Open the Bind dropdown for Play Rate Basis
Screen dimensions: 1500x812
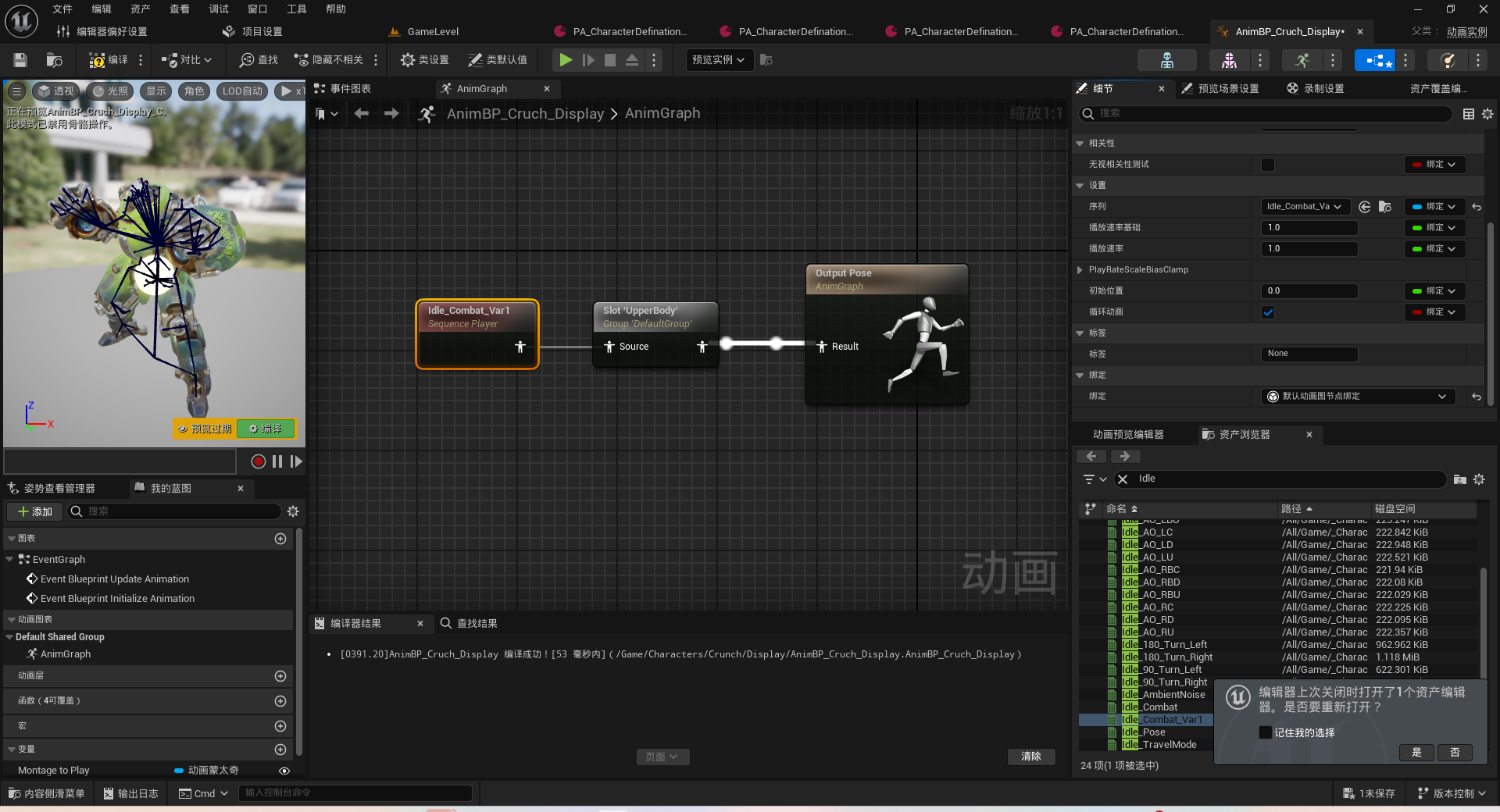(x=1434, y=228)
